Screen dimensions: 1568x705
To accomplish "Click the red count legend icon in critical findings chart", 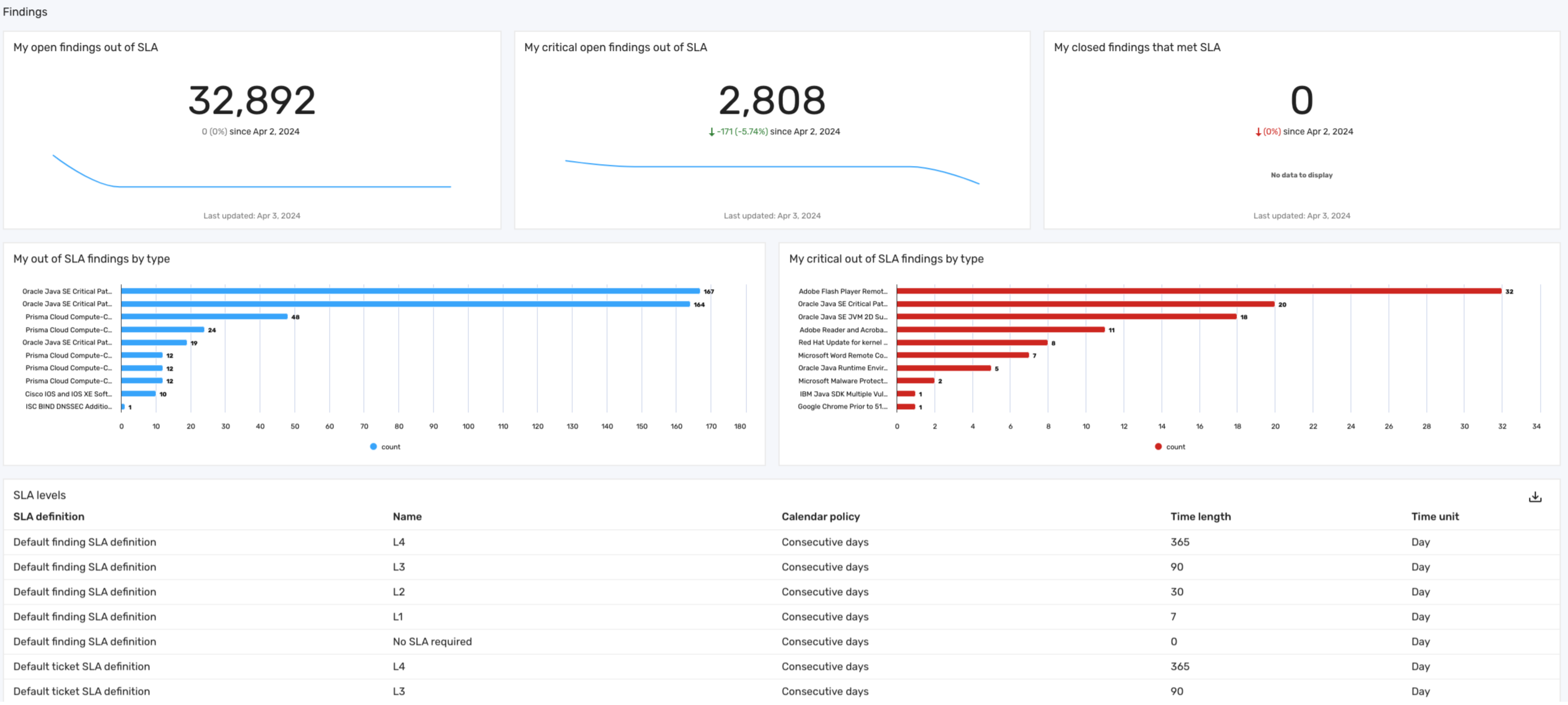I will (1157, 446).
